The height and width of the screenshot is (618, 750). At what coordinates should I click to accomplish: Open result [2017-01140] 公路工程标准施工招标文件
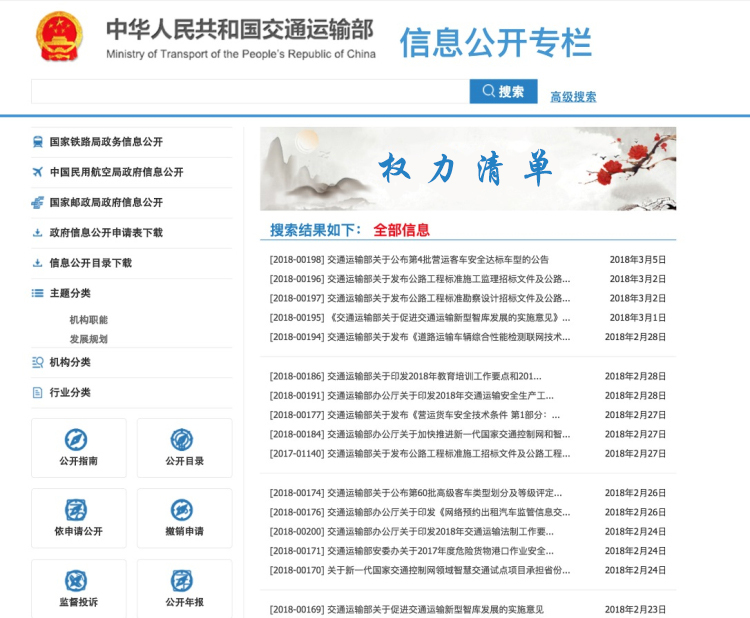coord(419,453)
